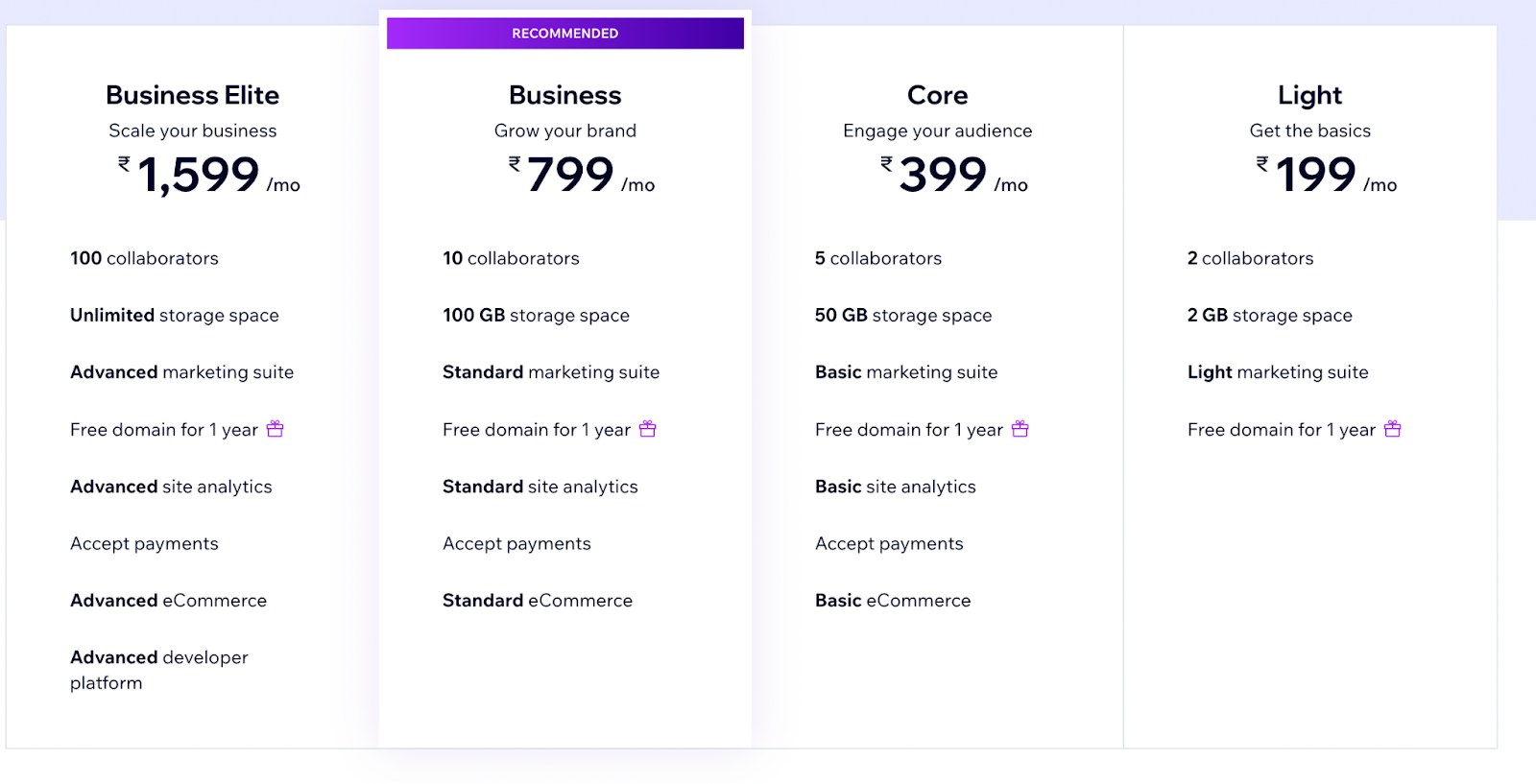
Task: Click 'Advanced developer platform' feature
Action: pos(159,670)
